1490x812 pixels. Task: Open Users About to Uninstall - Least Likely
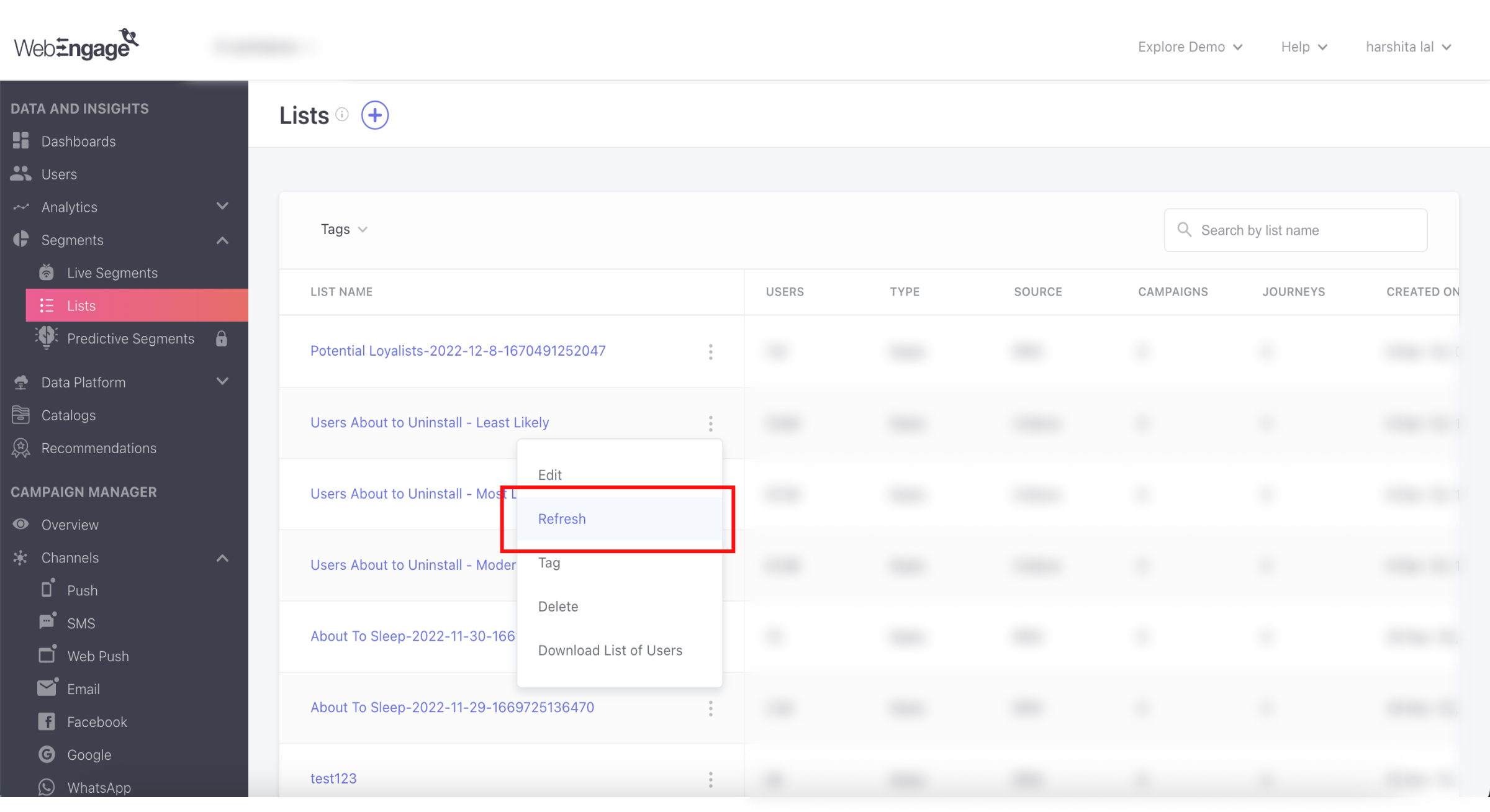coord(430,423)
